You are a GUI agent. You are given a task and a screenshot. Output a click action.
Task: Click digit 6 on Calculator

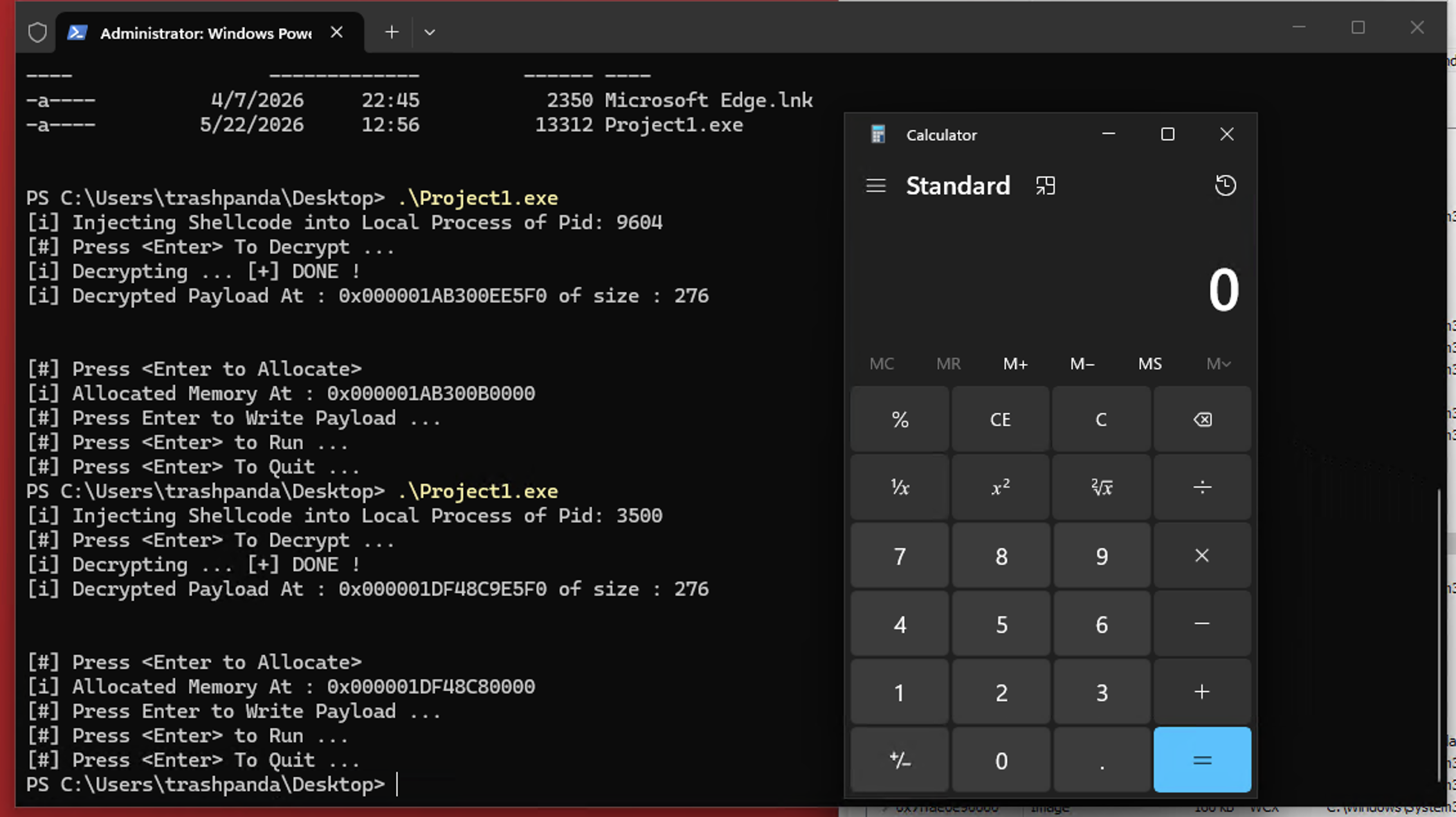[x=1102, y=624]
